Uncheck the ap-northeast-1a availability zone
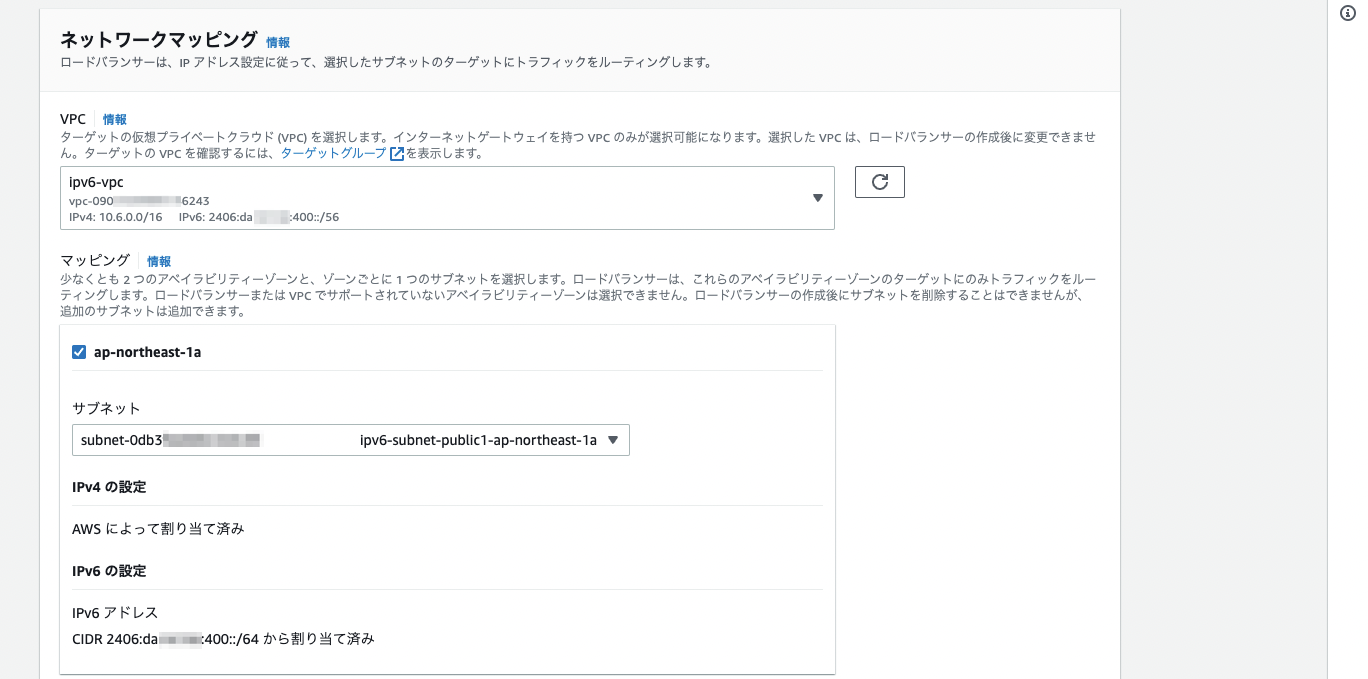This screenshot has width=1368, height=679. [x=77, y=352]
